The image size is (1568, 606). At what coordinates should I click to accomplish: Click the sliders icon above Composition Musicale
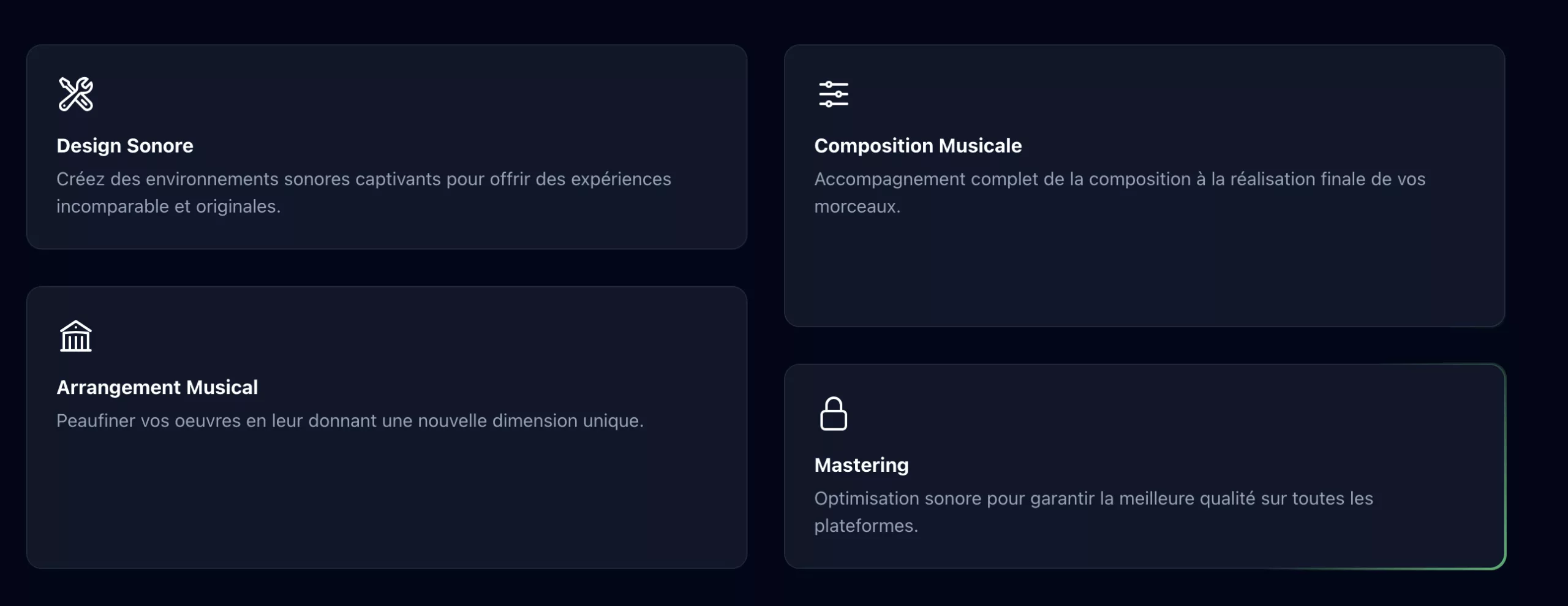pyautogui.click(x=834, y=94)
